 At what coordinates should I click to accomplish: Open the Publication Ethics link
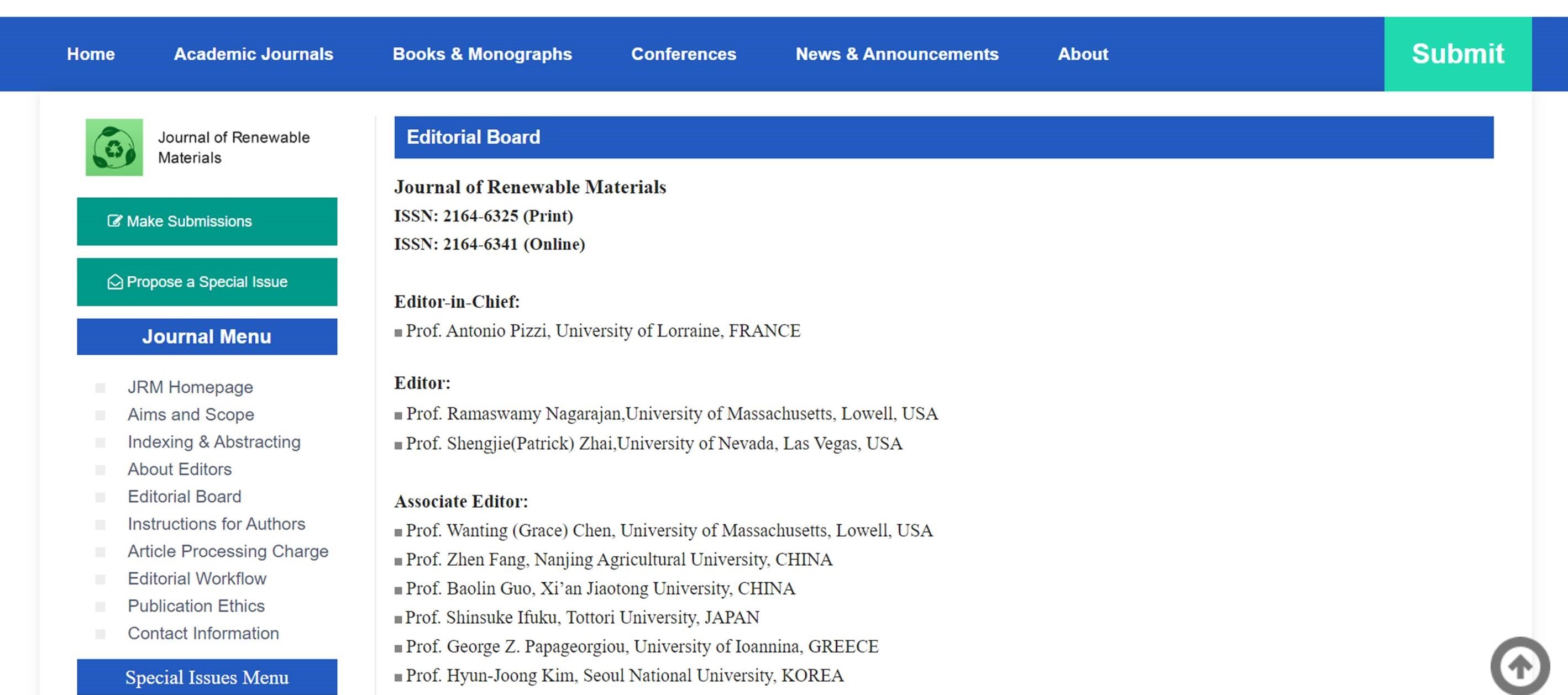(x=196, y=606)
